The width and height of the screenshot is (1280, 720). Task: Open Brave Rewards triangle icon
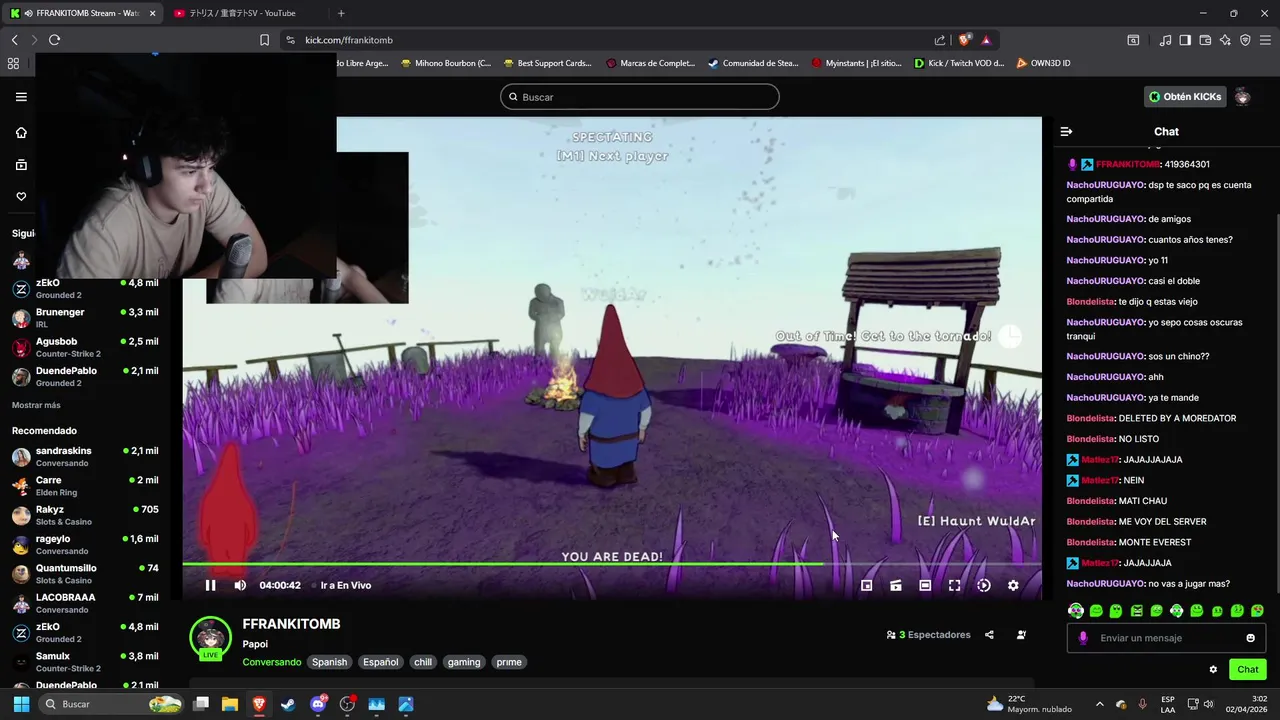pyautogui.click(x=986, y=40)
